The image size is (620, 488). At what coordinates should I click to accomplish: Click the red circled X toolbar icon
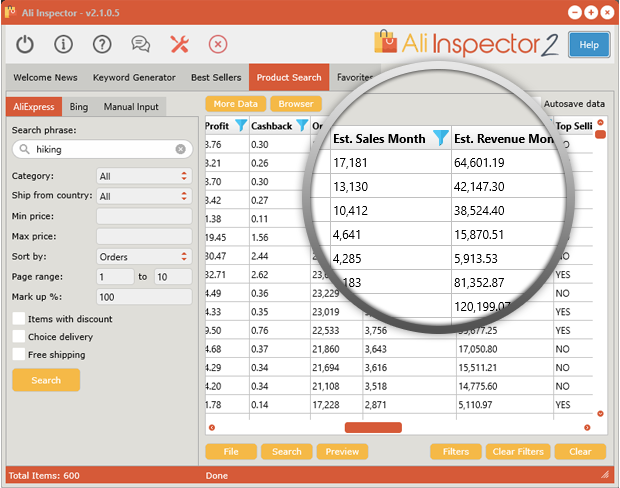[x=218, y=44]
